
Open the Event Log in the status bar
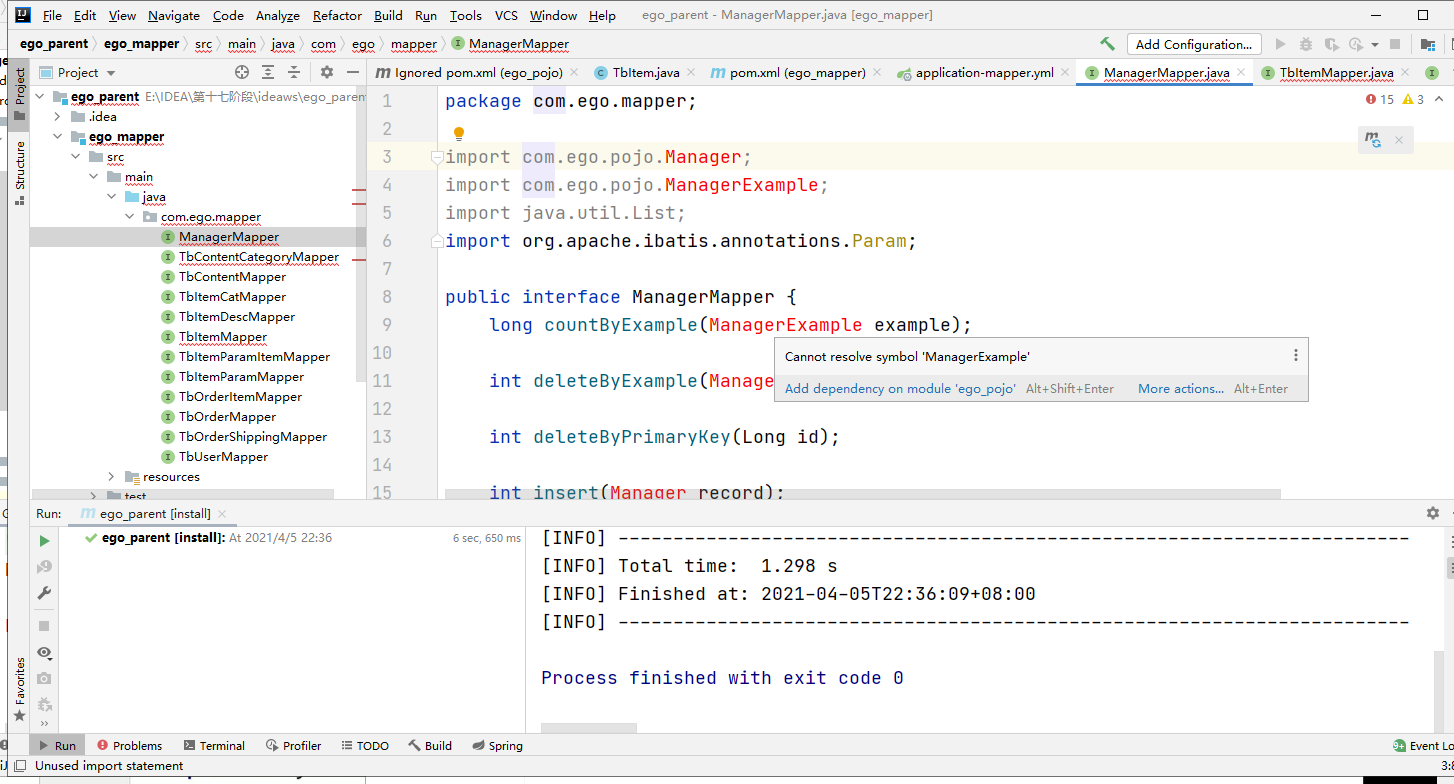click(x=1423, y=746)
